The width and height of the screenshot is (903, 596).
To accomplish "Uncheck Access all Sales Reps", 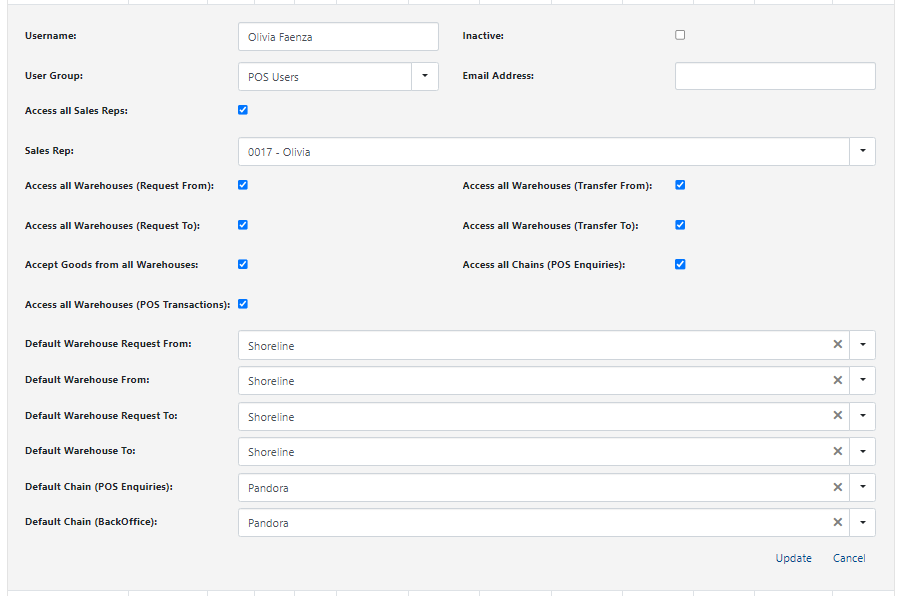I will (x=243, y=110).
